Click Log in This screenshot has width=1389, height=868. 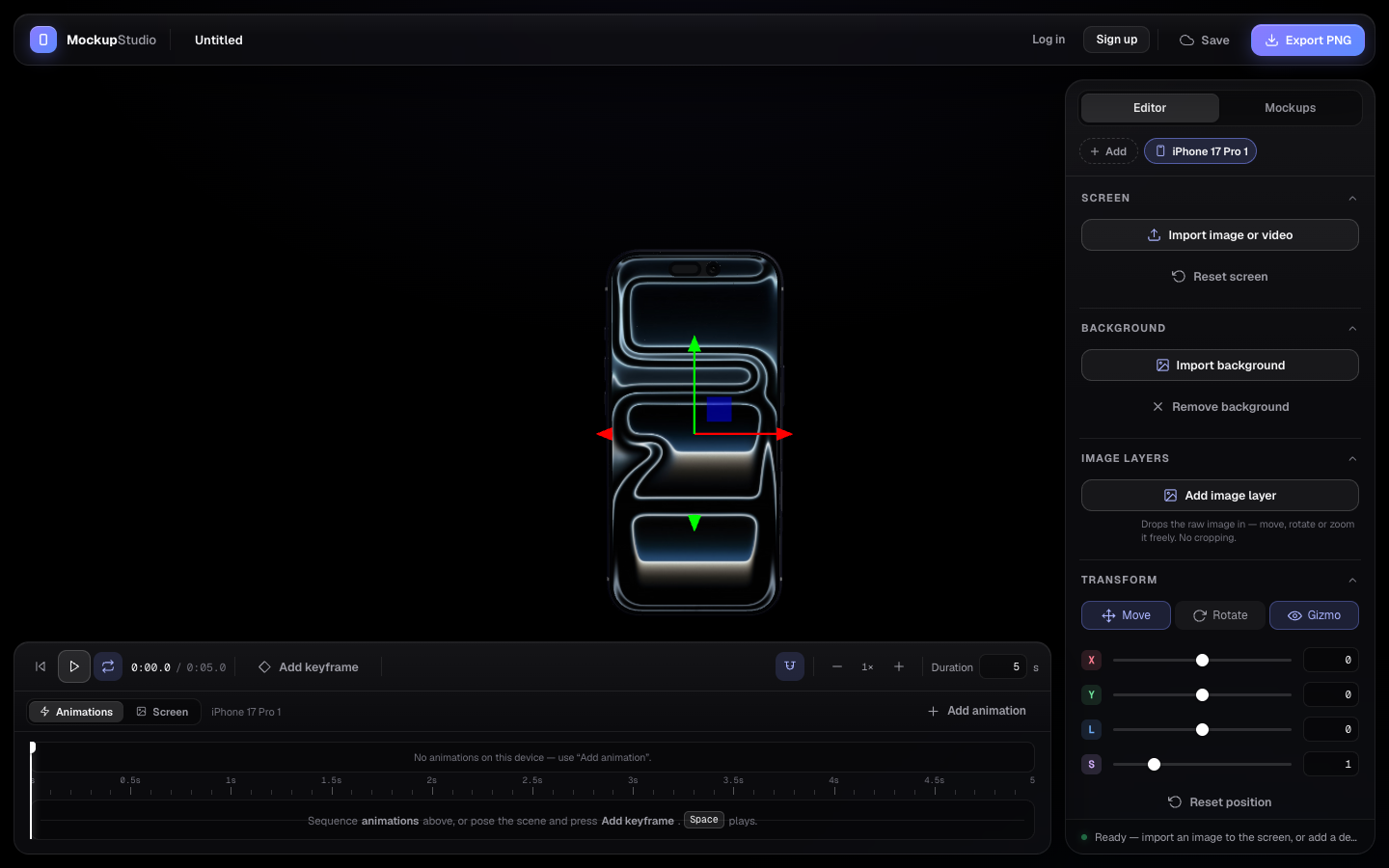tap(1049, 40)
